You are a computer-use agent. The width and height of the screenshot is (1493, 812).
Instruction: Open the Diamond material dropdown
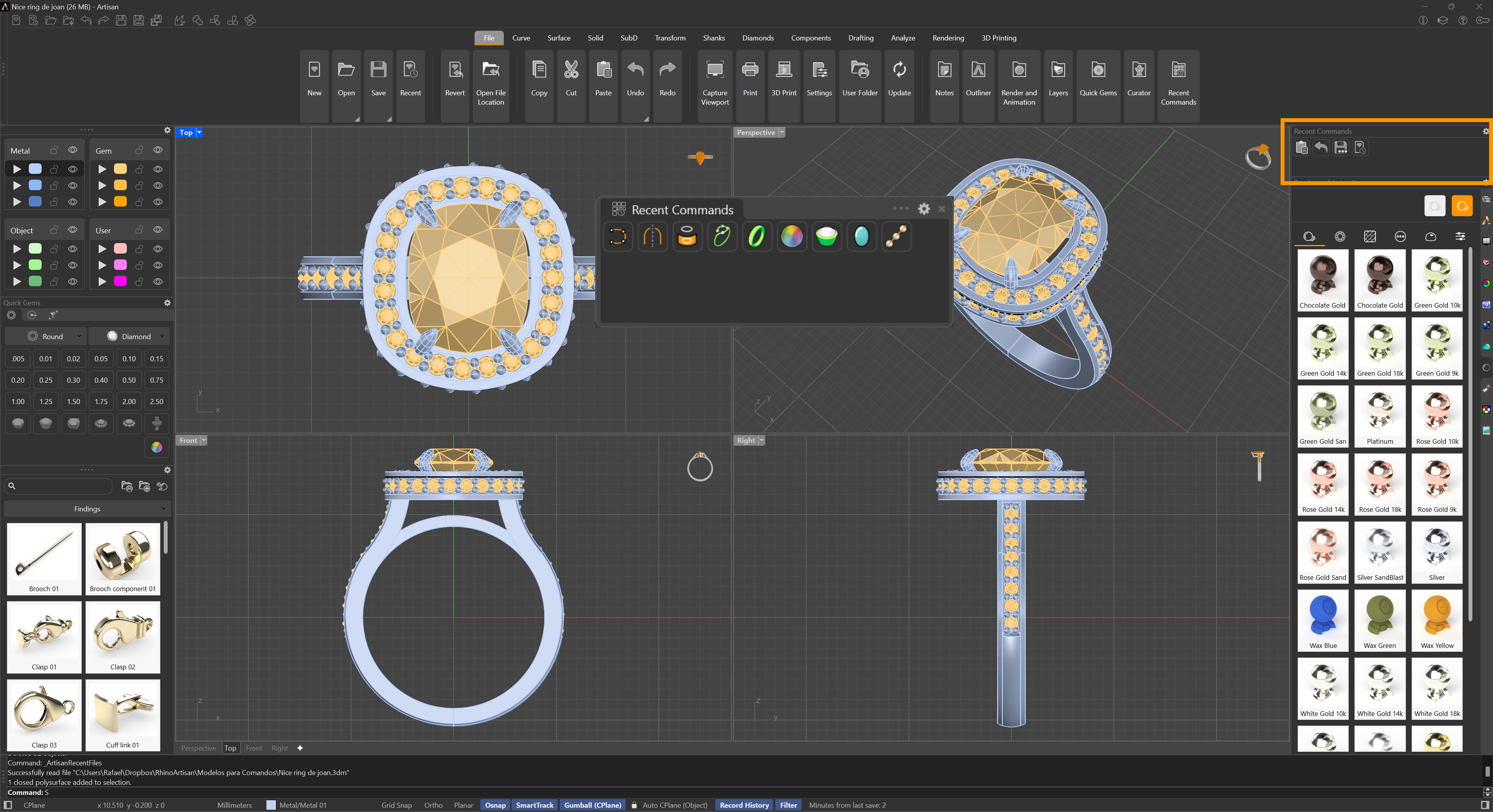pos(129,336)
